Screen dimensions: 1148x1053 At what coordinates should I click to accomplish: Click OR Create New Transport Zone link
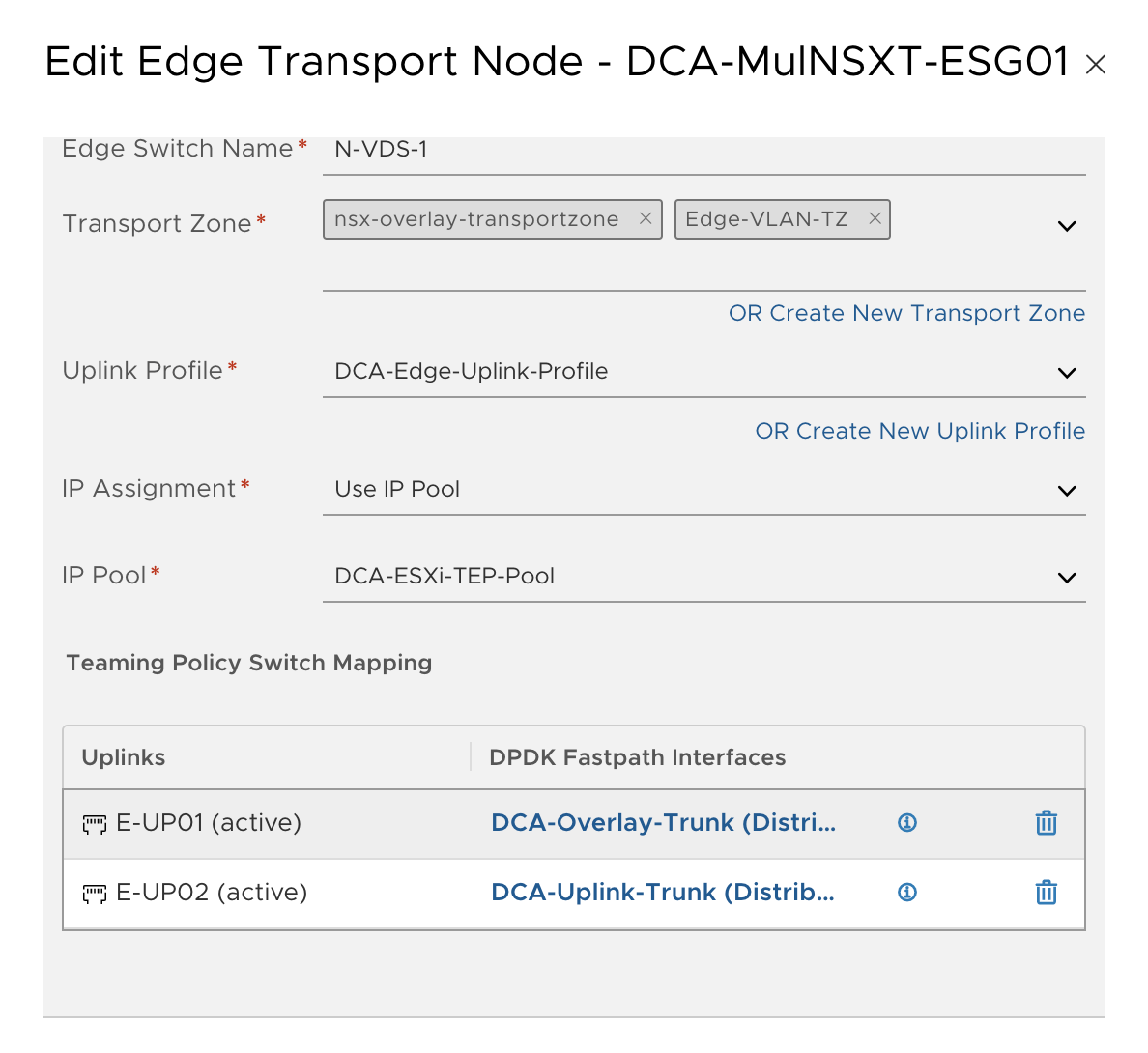906,313
